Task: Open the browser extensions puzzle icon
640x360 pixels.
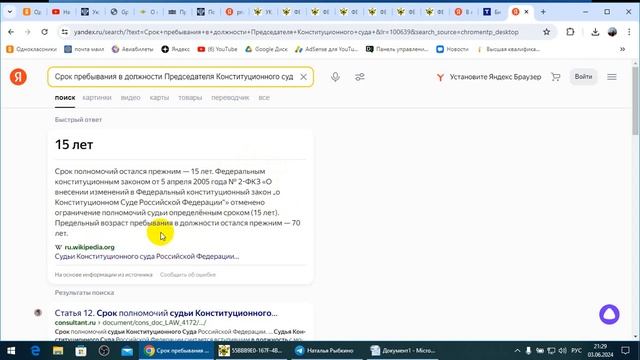Action: [570, 32]
